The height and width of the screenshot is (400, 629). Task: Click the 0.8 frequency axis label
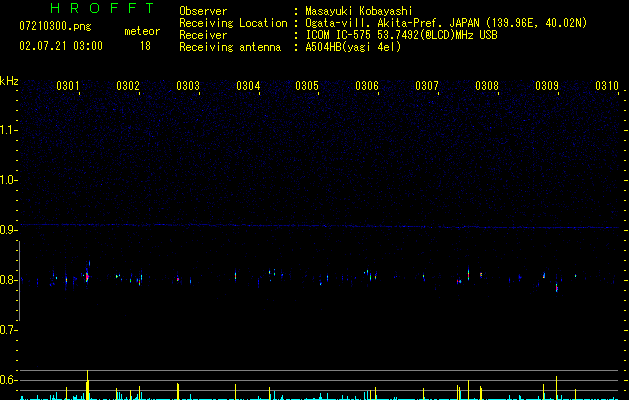8,280
